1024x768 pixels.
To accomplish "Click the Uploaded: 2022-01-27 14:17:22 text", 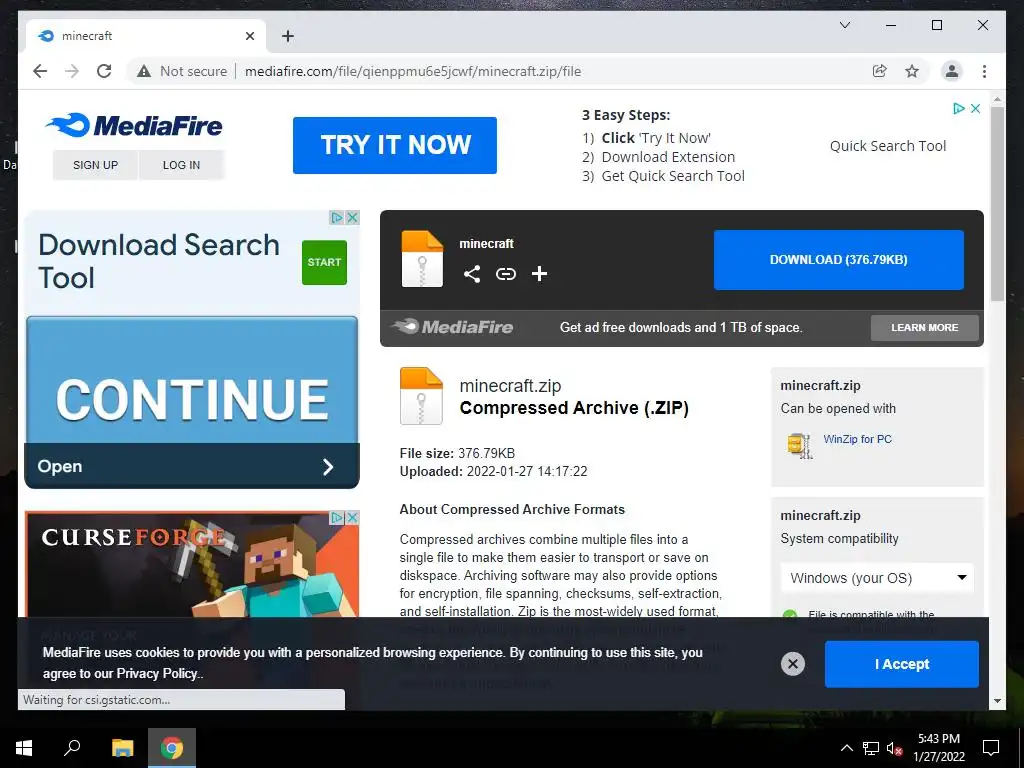I will click(493, 472).
